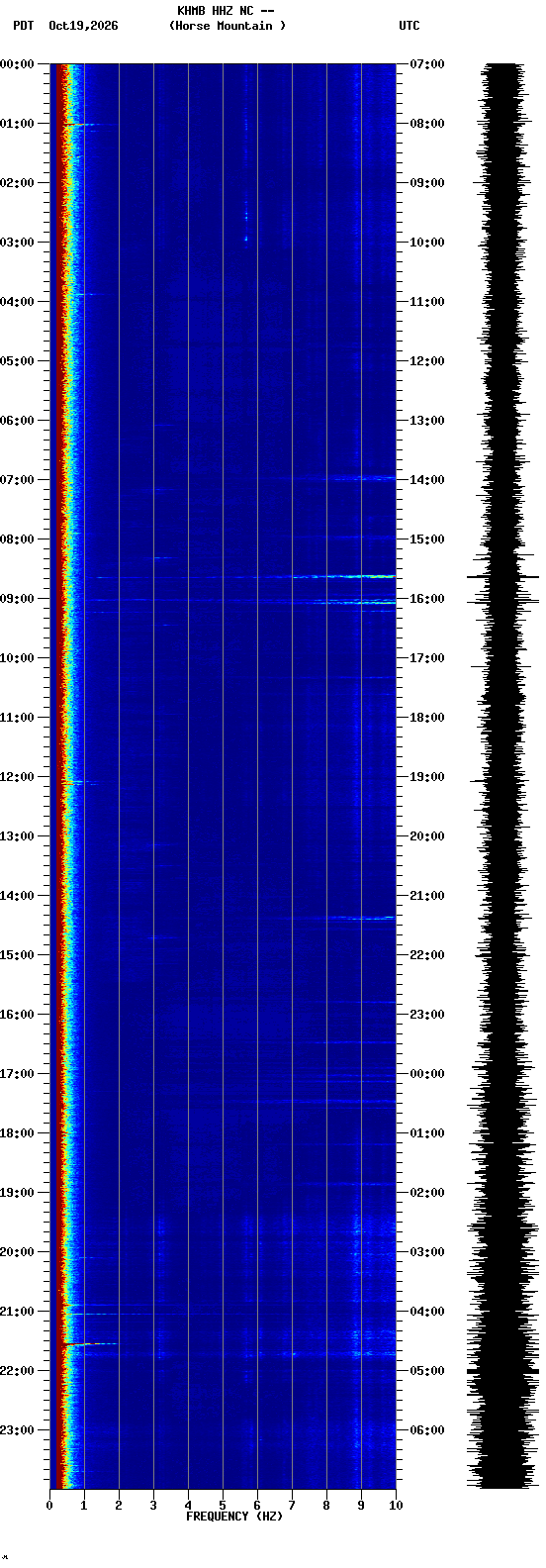Click the frequency axis '5' tick label
The height and width of the screenshot is (1568, 546).
(x=223, y=1506)
